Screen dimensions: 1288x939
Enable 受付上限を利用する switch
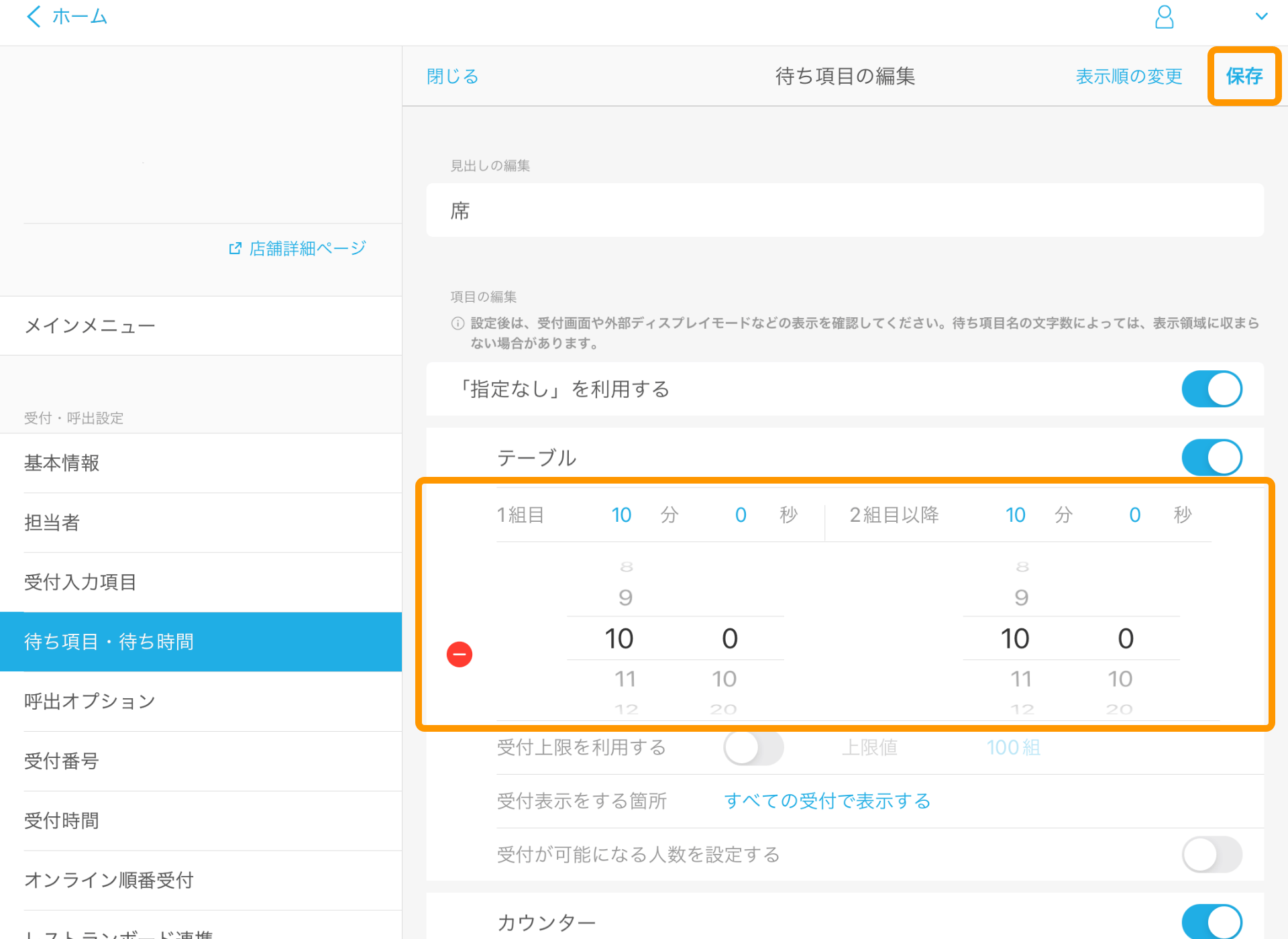coord(753,747)
